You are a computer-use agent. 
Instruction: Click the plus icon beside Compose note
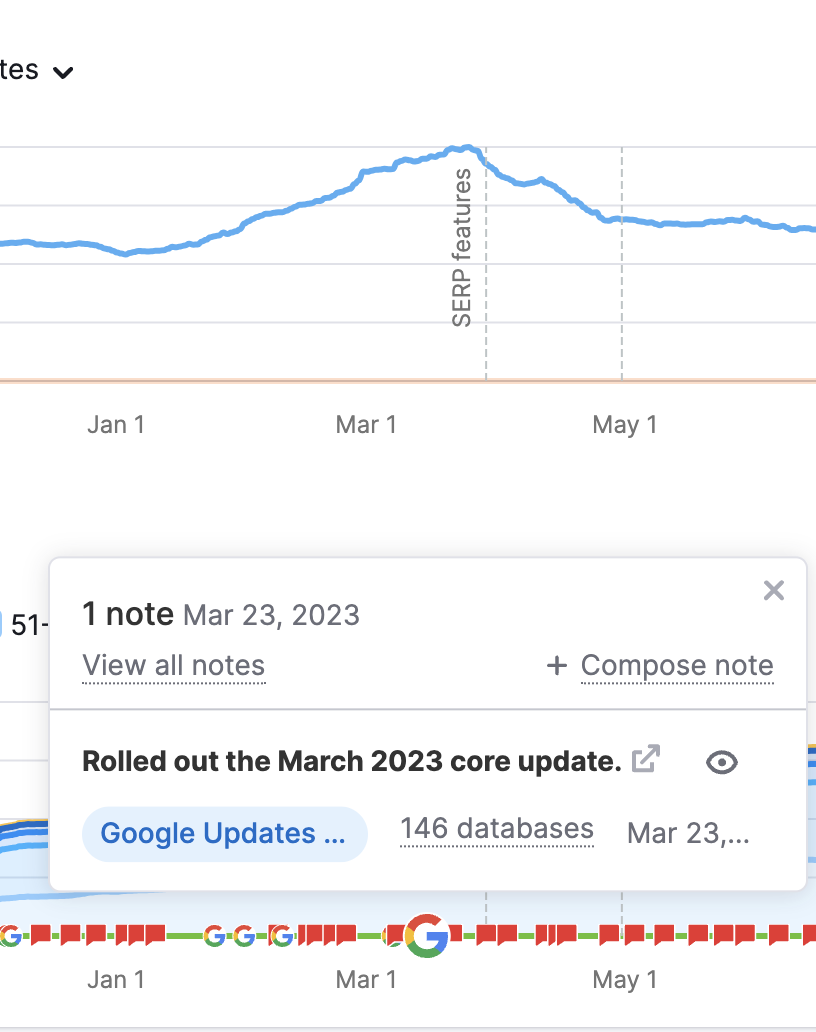point(557,665)
